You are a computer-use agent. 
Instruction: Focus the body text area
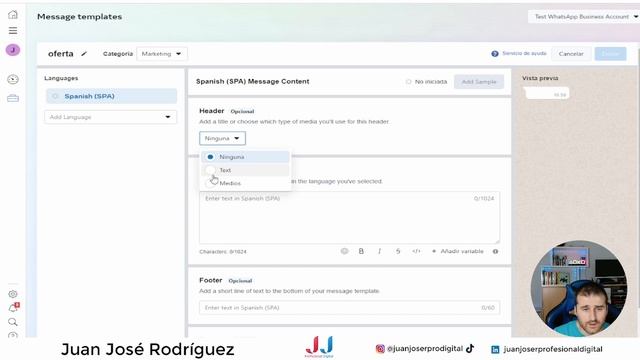[349, 218]
